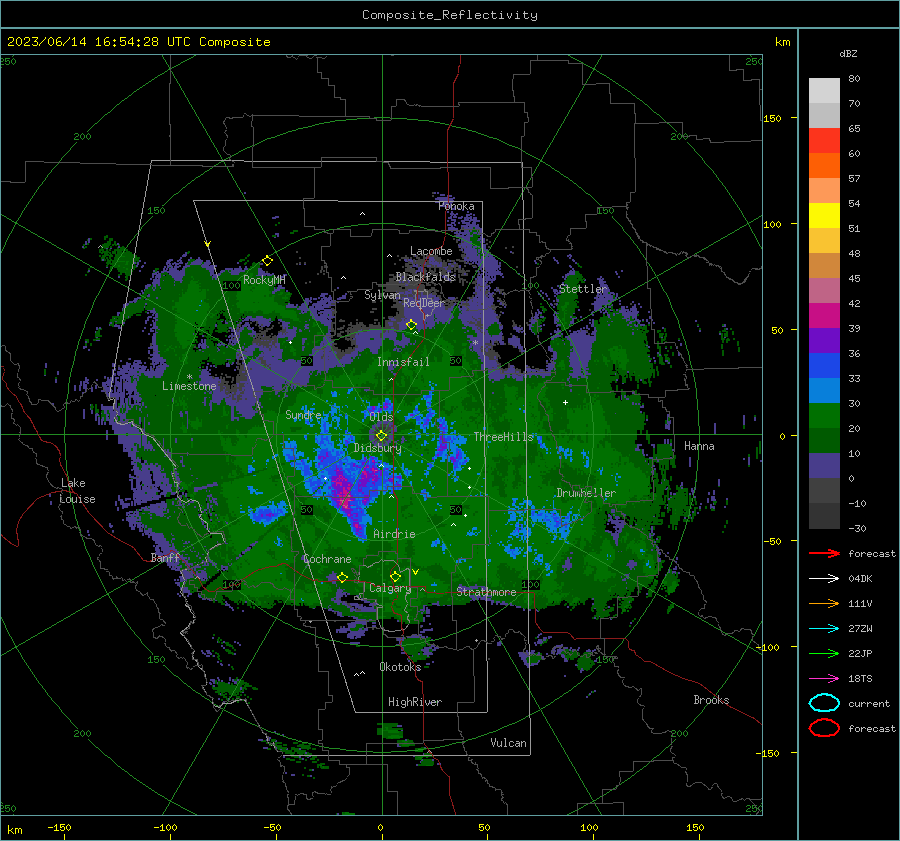Click the magenta 18TS arrow in legend

[824, 679]
